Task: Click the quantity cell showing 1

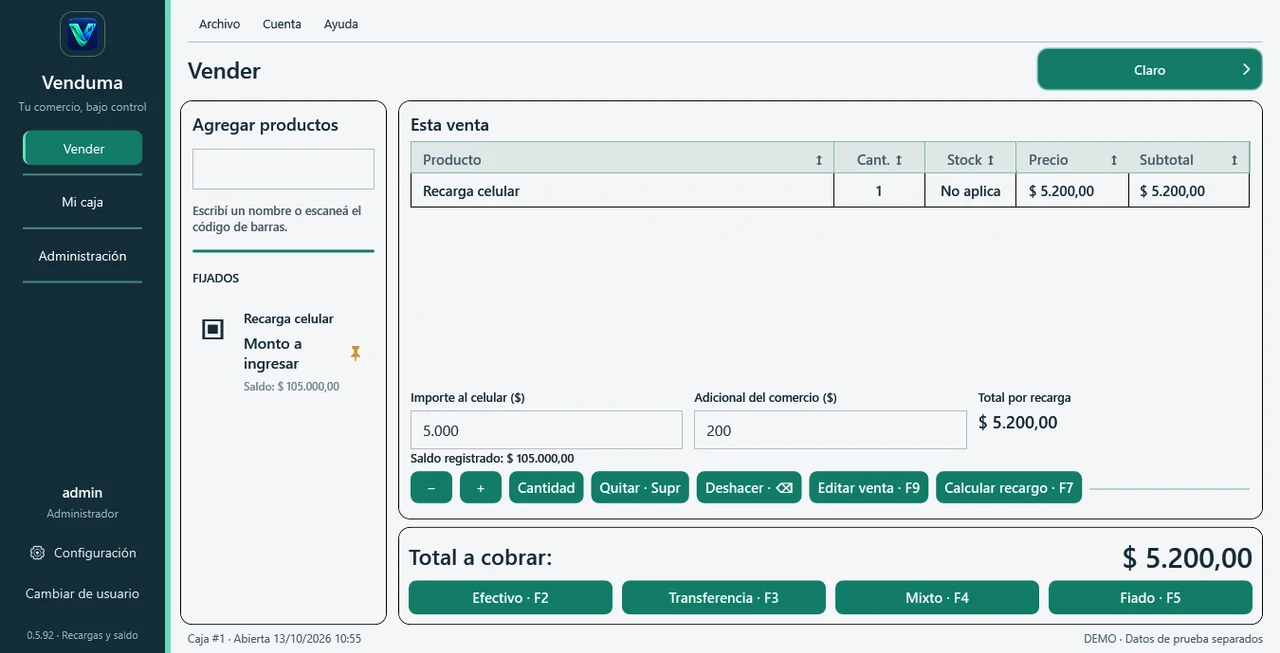Action: point(879,191)
